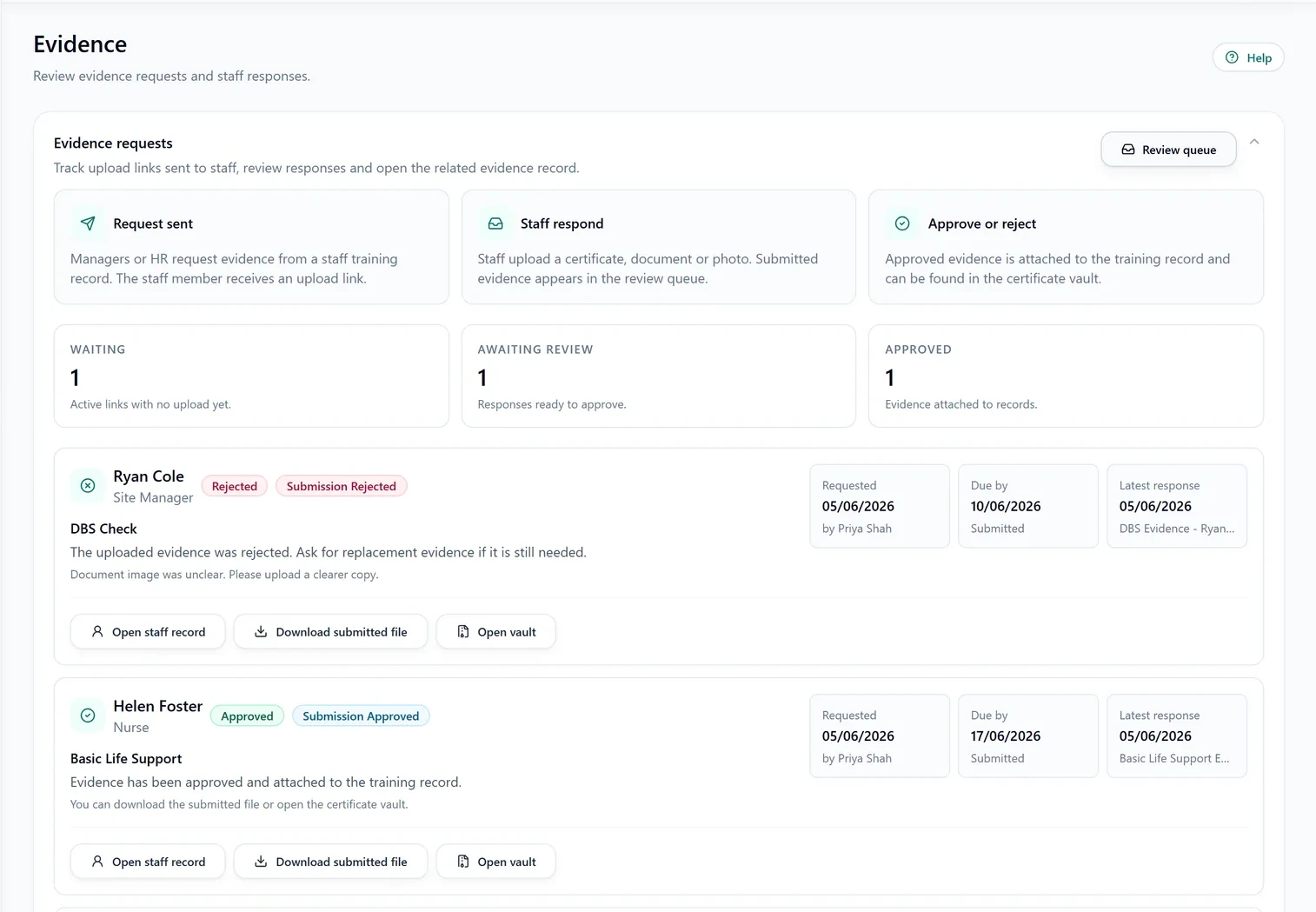Image resolution: width=1316 pixels, height=912 pixels.
Task: Click the 'Basic Life Support E...' latest response
Action: point(1174,758)
